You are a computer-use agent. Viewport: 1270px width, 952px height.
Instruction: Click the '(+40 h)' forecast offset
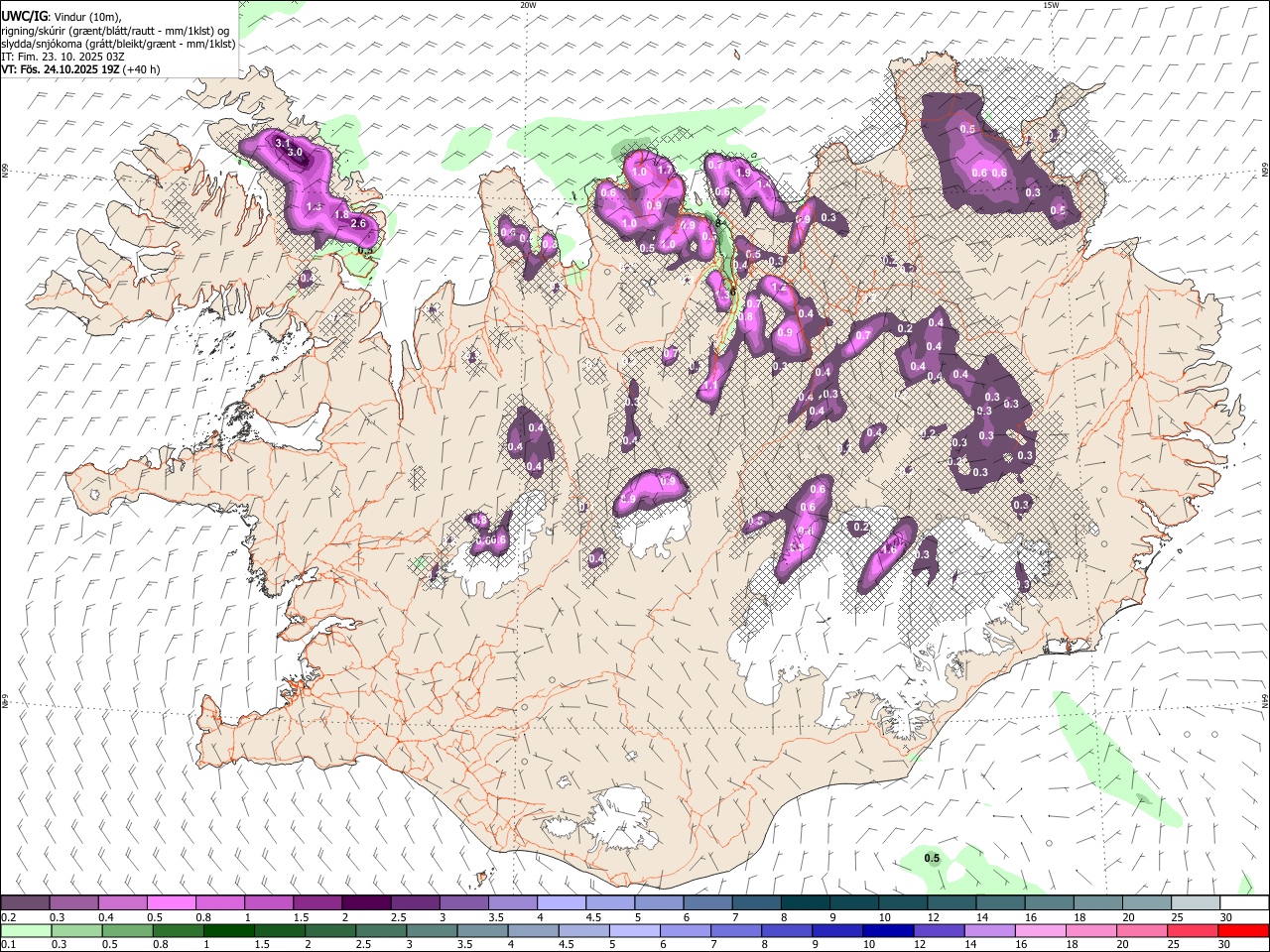click(x=141, y=69)
